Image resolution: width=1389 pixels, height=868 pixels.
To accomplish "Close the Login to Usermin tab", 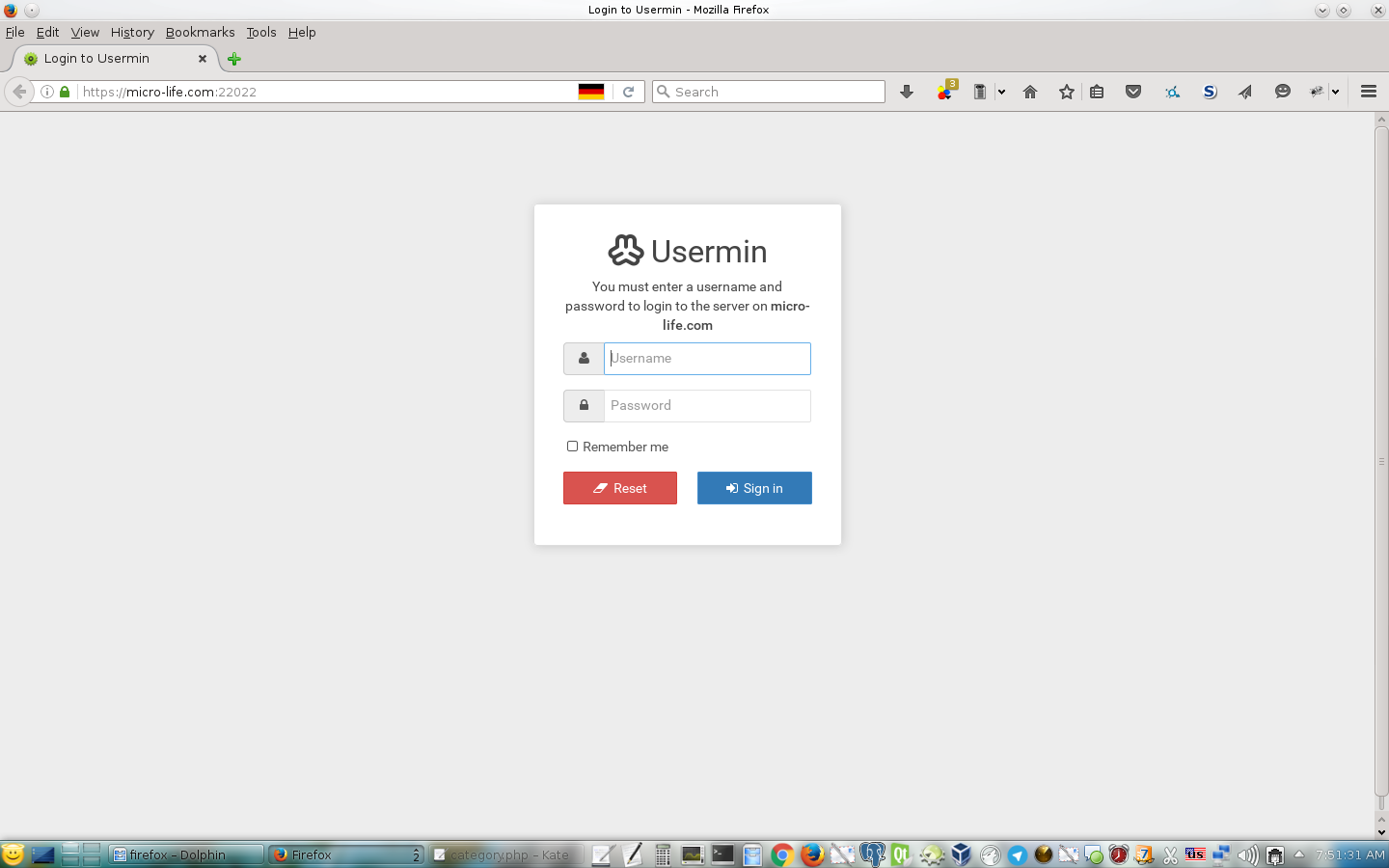I will 203,59.
